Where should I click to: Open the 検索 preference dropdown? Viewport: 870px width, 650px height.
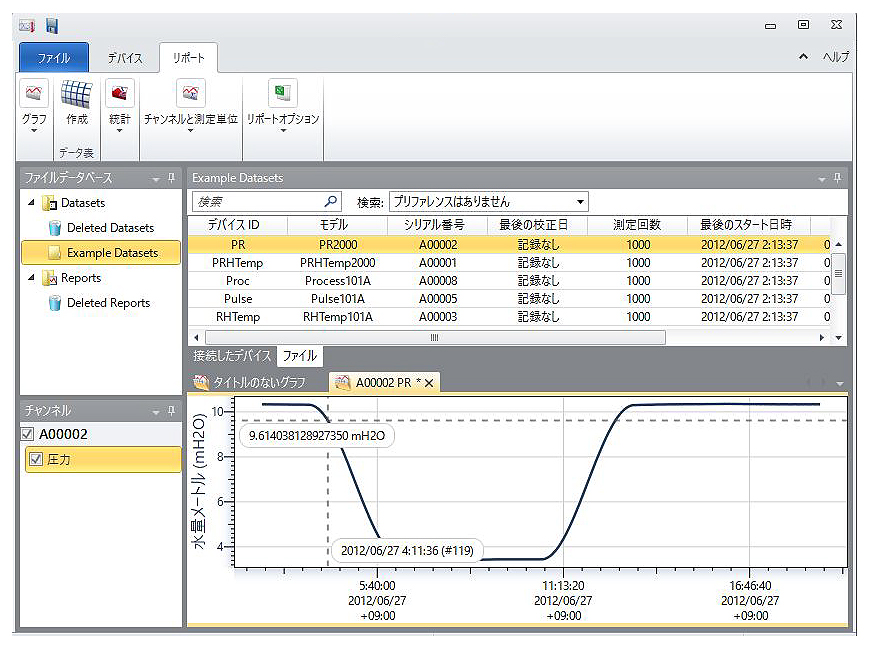(x=580, y=202)
